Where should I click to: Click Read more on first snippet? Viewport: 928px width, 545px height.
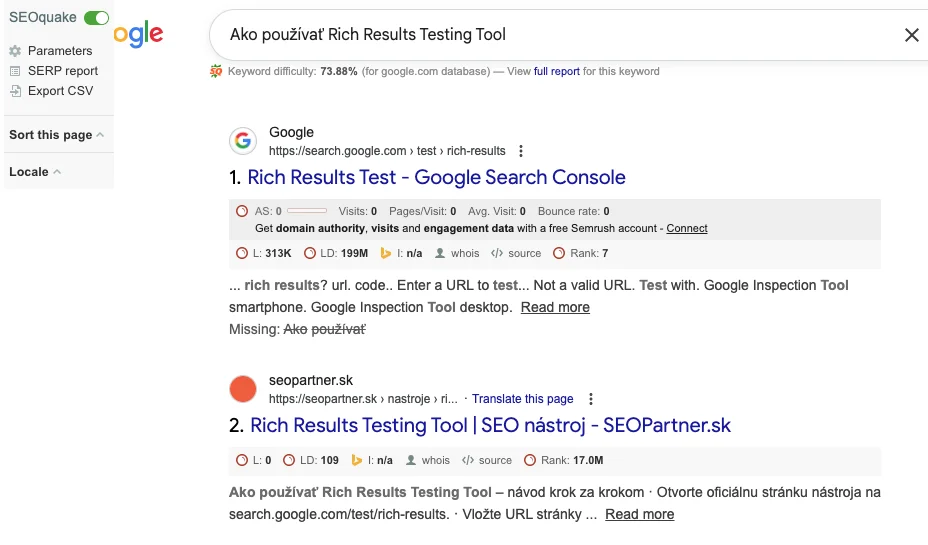(555, 308)
